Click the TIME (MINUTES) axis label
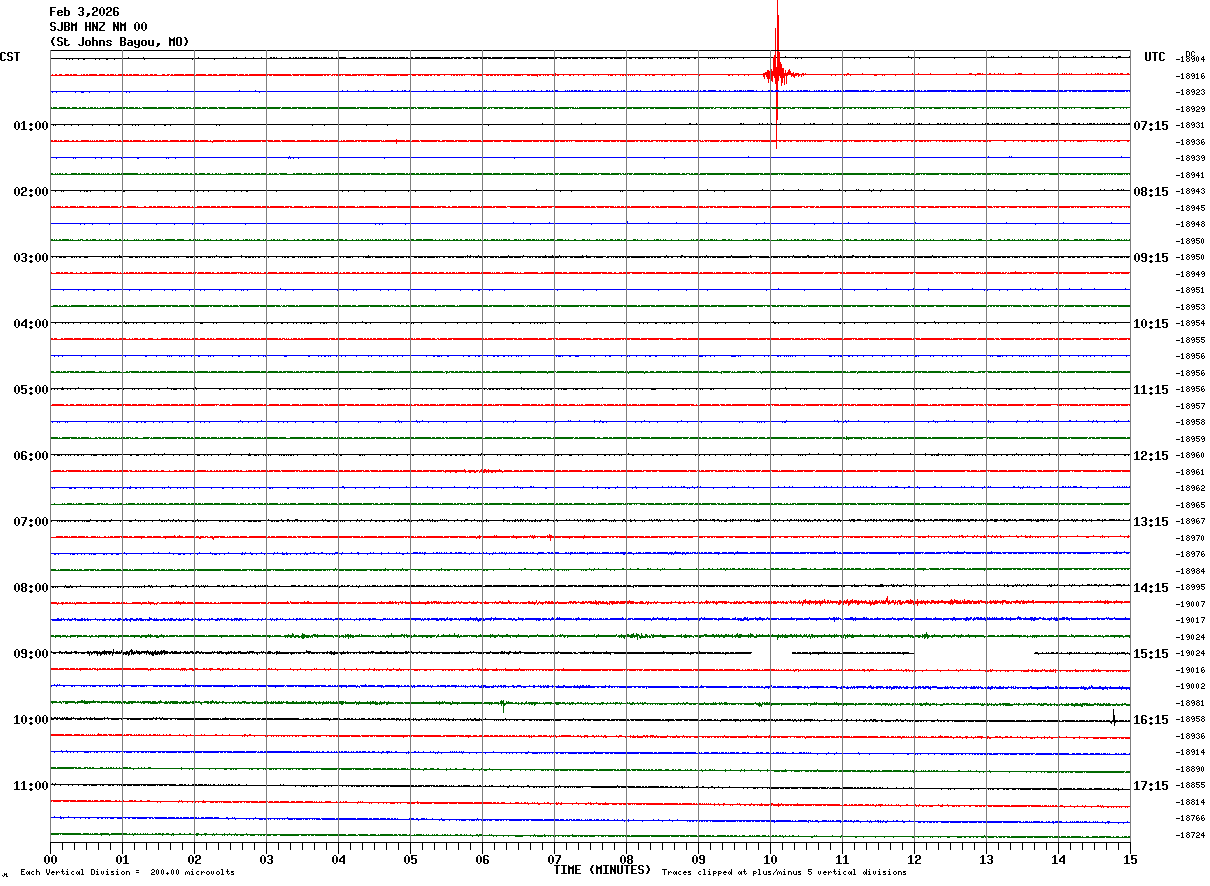The image size is (1210, 886). coord(602,870)
